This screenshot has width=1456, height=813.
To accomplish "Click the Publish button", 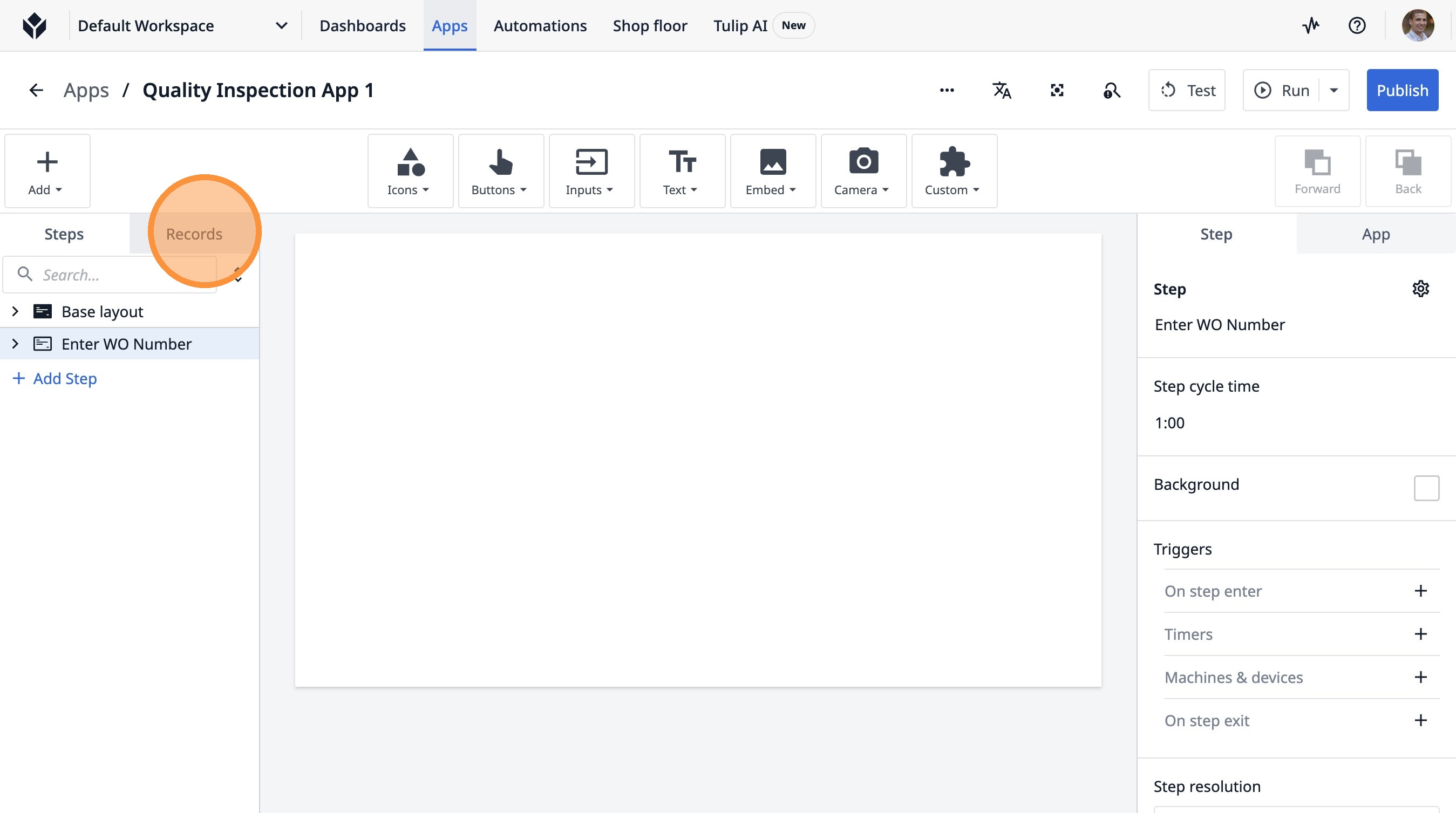I will [1401, 91].
